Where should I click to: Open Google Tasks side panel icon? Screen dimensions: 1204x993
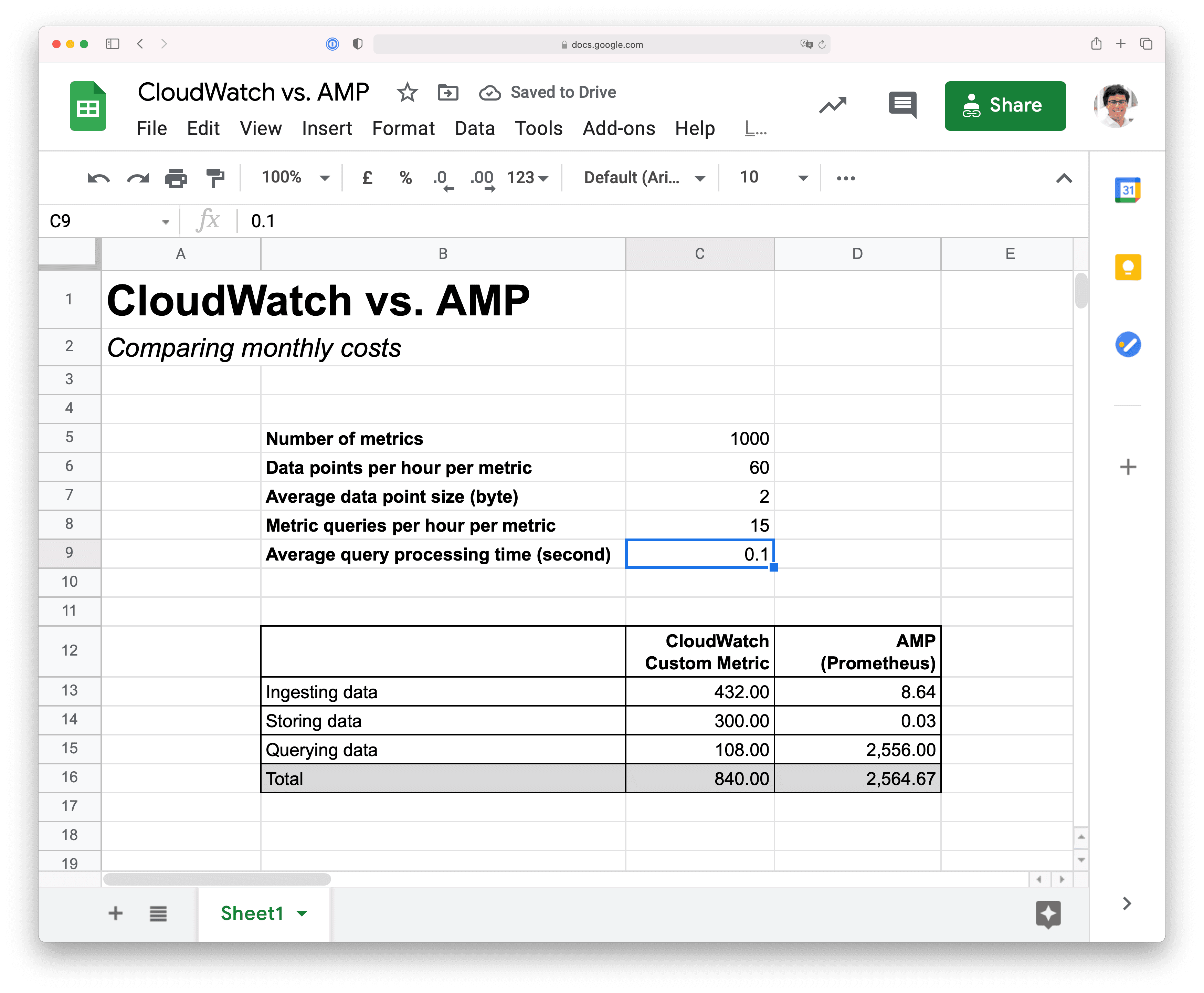click(x=1127, y=344)
